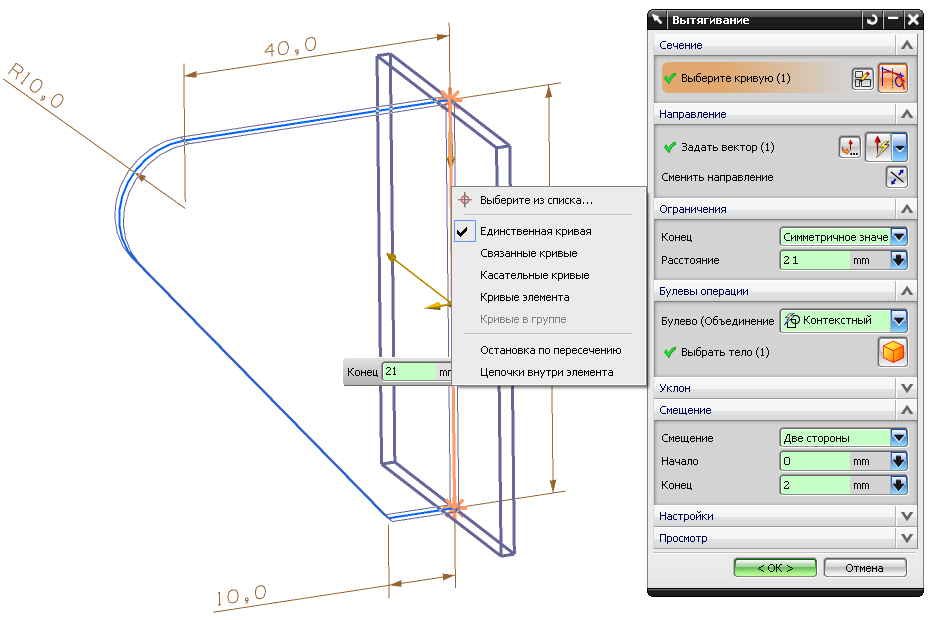
Task: Click the inferred vector icon button
Action: [879, 147]
